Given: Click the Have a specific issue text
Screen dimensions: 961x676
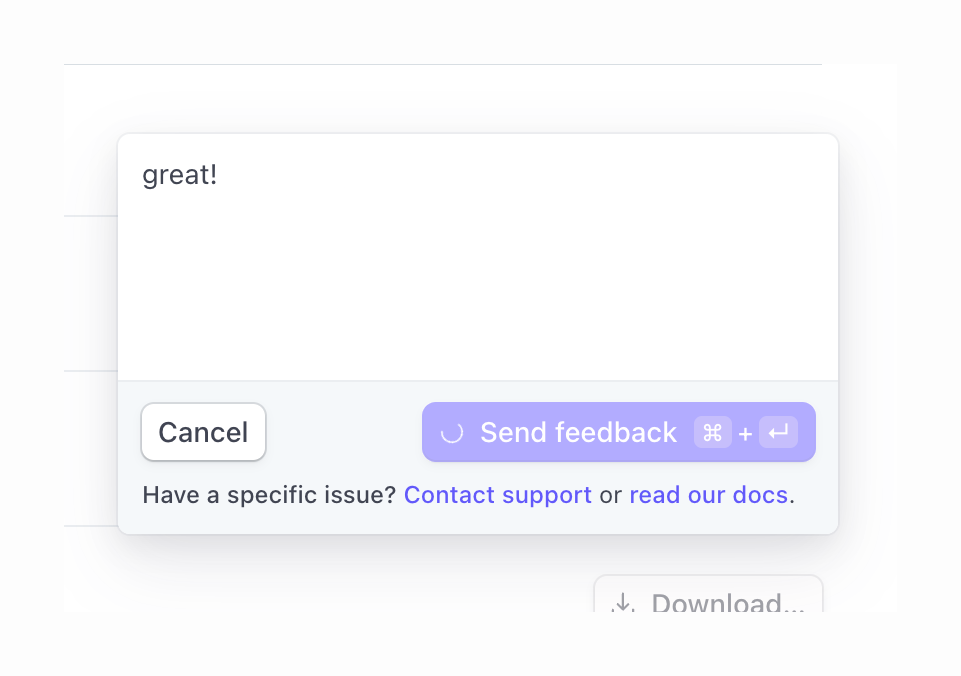Looking at the screenshot, I should pos(270,494).
